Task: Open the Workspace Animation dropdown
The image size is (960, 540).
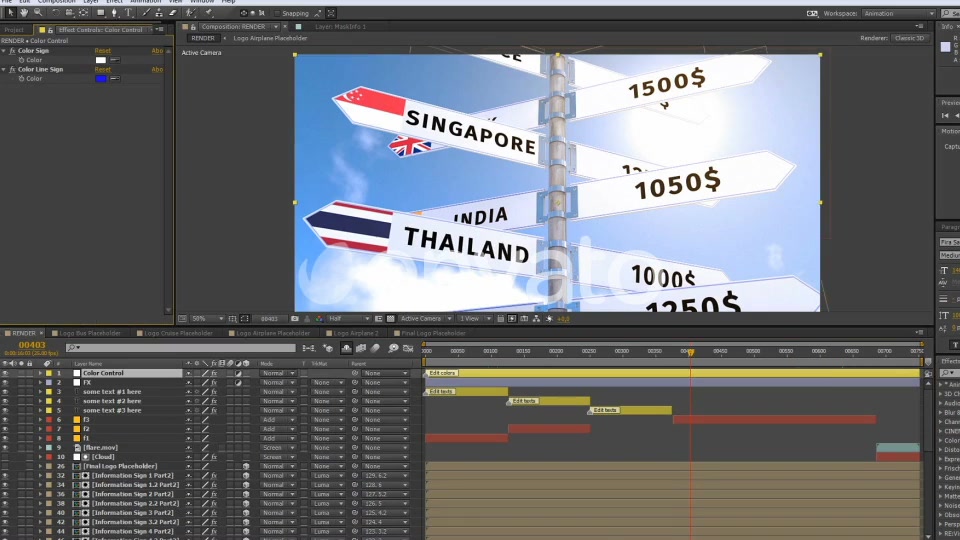Action: [899, 13]
